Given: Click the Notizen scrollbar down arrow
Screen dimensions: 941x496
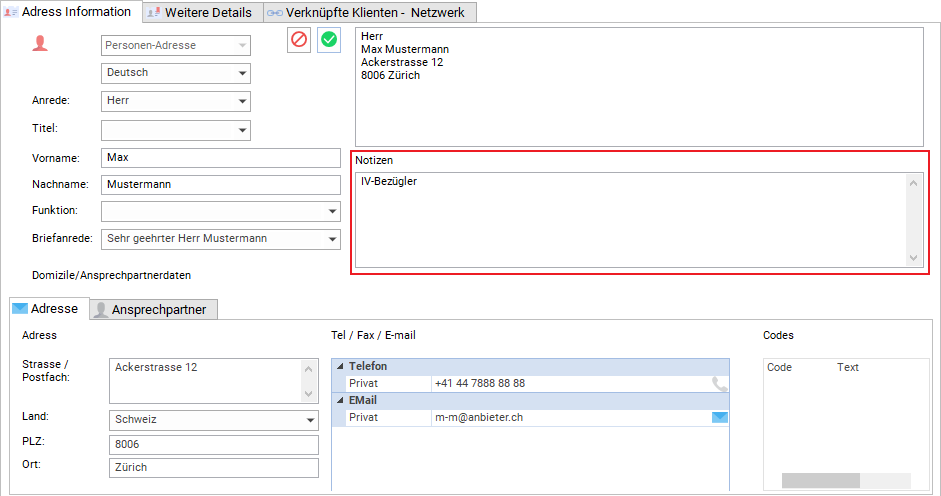Looking at the screenshot, I should click(913, 258).
